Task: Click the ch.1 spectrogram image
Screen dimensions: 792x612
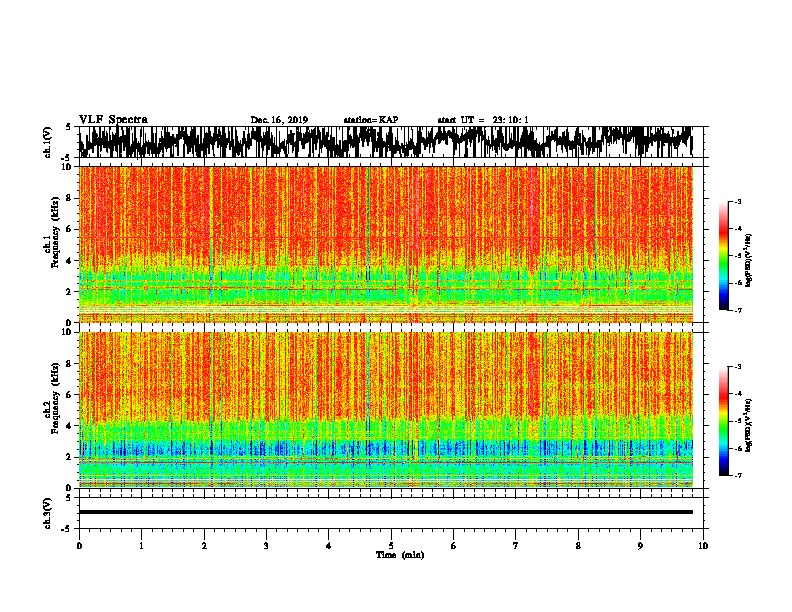Action: (385, 244)
